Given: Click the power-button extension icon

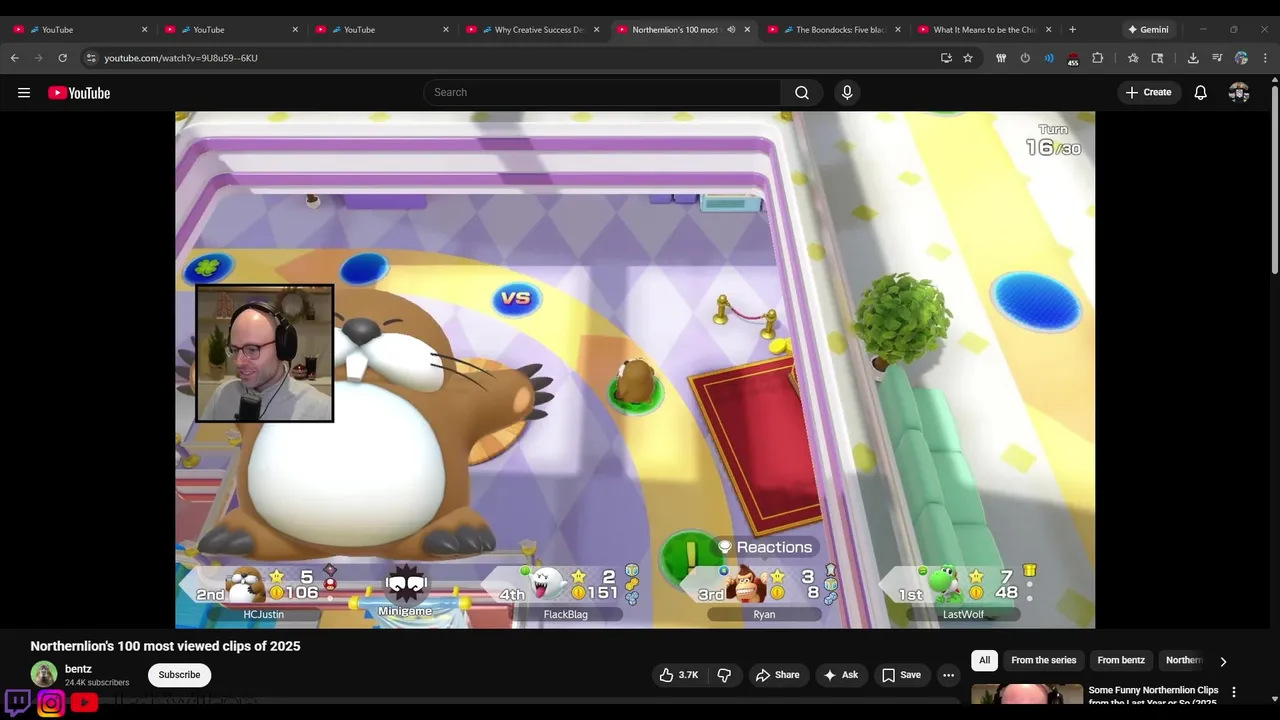Looking at the screenshot, I should pyautogui.click(x=1025, y=58).
